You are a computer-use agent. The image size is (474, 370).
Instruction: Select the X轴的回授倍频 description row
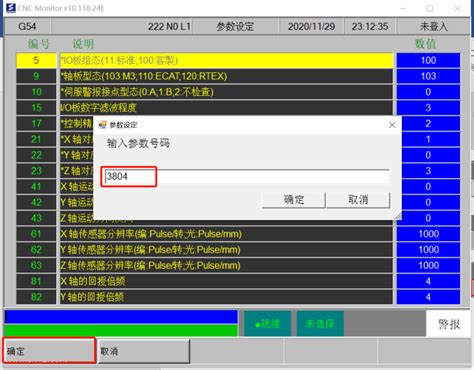point(226,281)
